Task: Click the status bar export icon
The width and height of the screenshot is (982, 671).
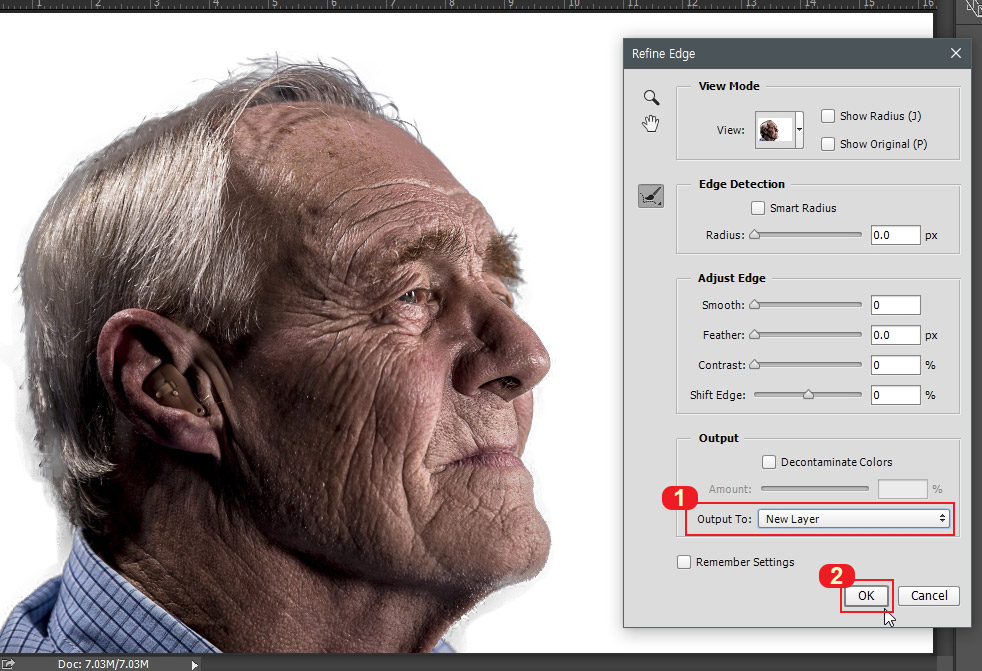Action: (x=8, y=663)
